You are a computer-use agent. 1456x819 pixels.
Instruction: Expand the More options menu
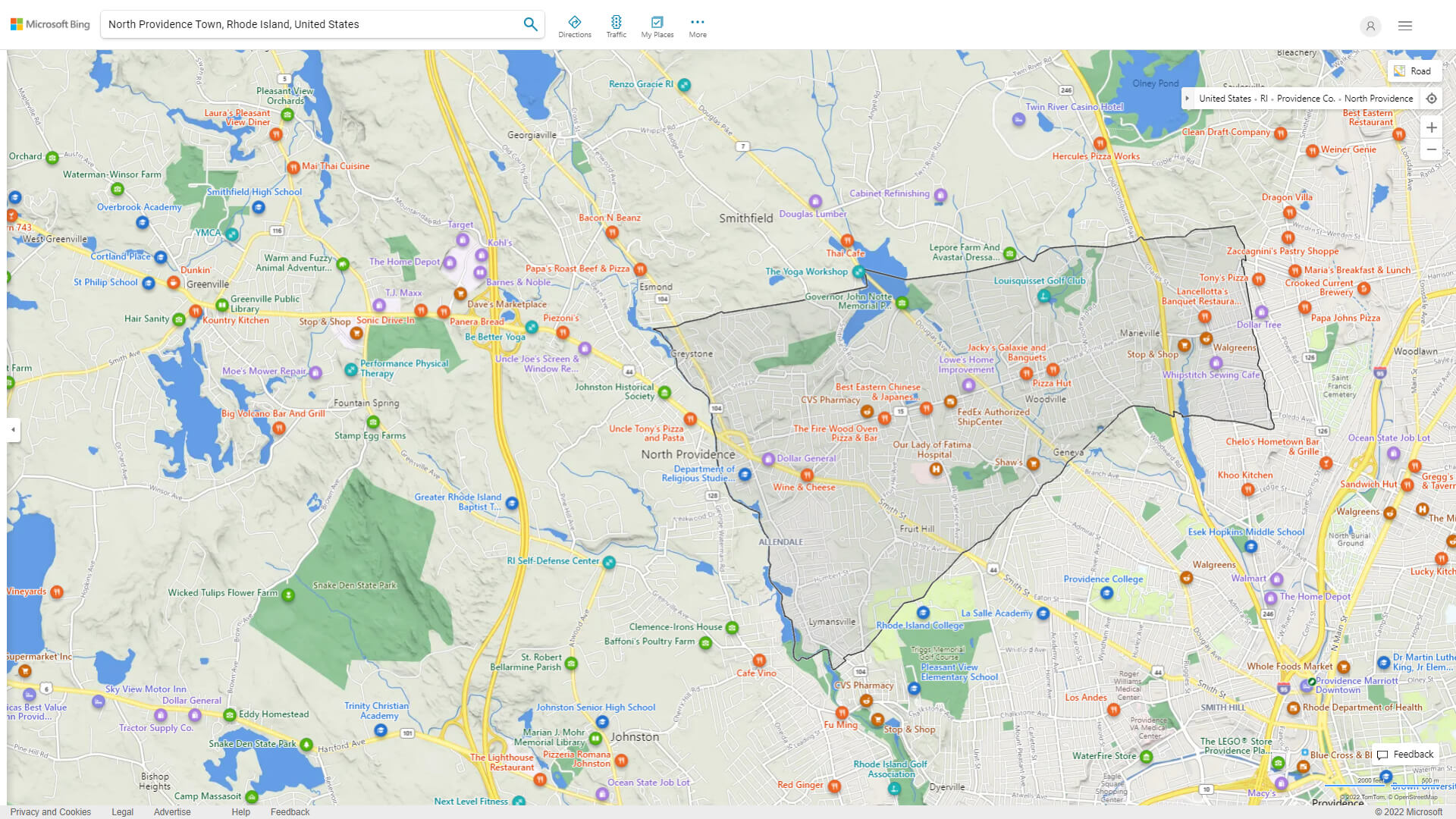click(697, 27)
